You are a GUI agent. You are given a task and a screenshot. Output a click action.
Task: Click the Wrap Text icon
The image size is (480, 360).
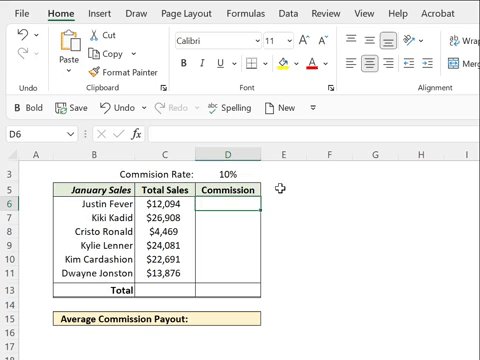(454, 41)
